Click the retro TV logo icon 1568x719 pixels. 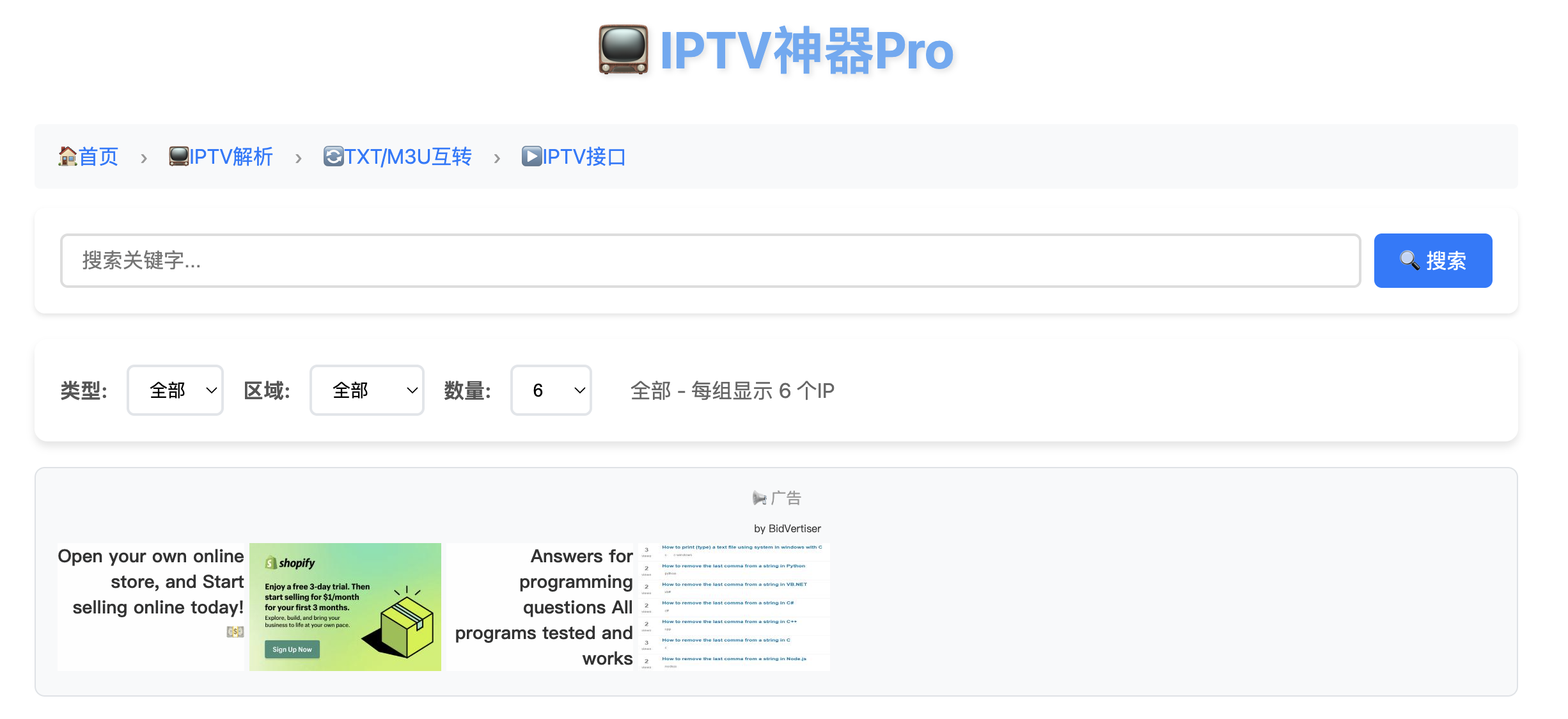[x=623, y=50]
